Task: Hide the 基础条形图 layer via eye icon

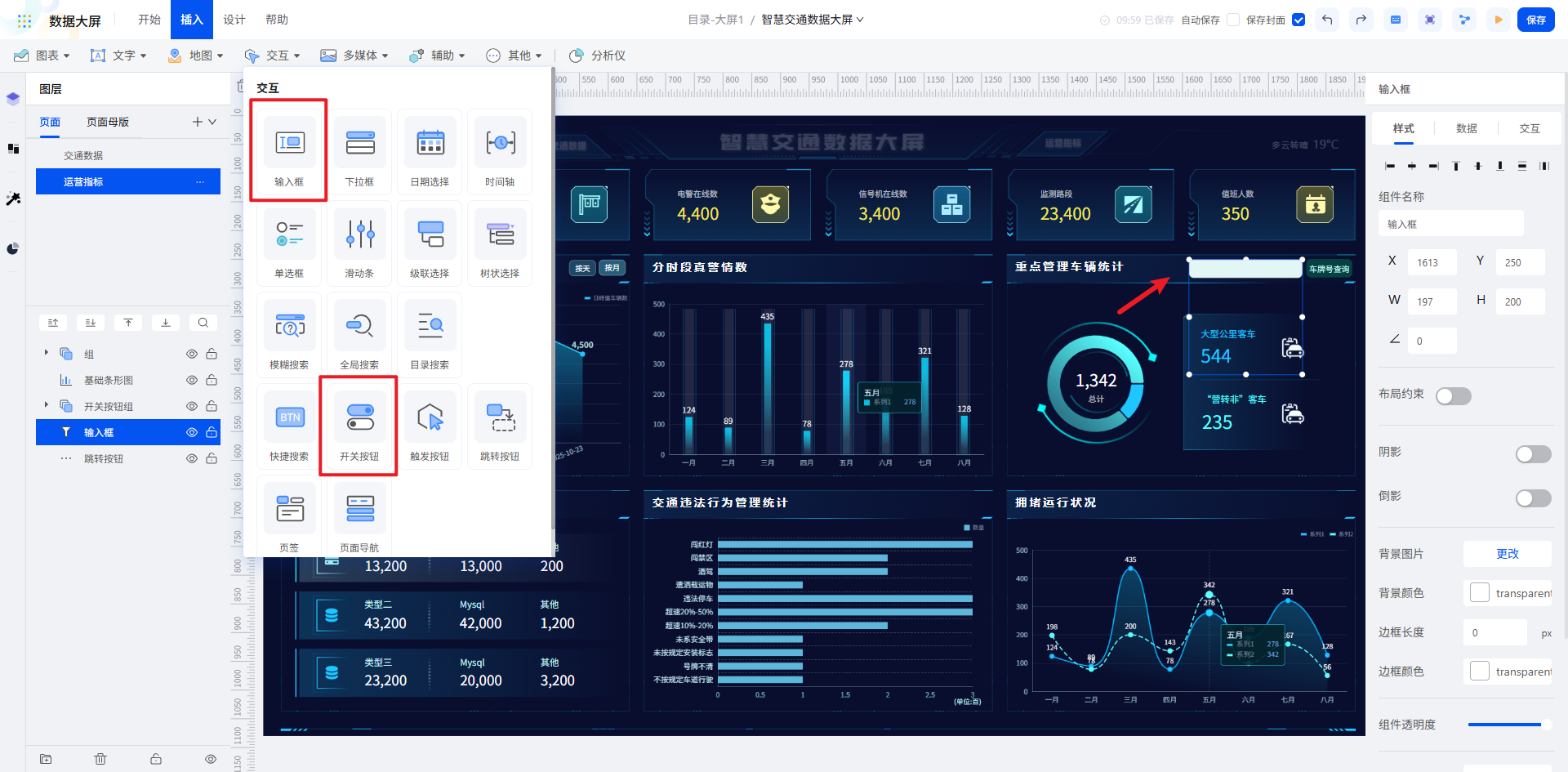Action: click(x=192, y=380)
